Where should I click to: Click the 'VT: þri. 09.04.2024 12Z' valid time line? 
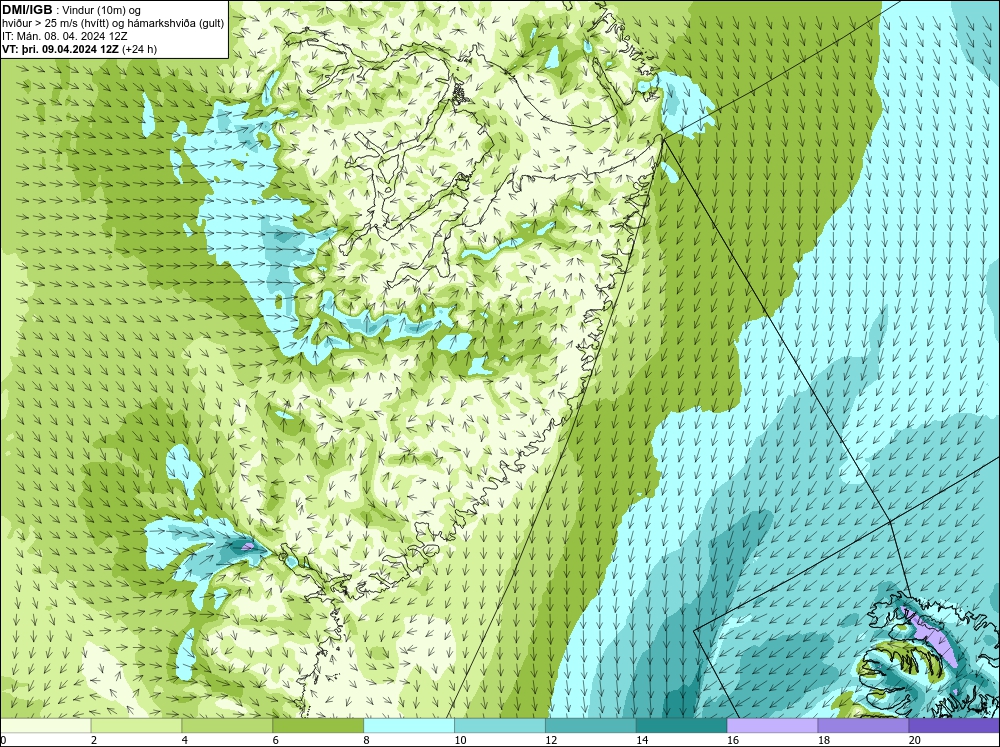pos(80,49)
